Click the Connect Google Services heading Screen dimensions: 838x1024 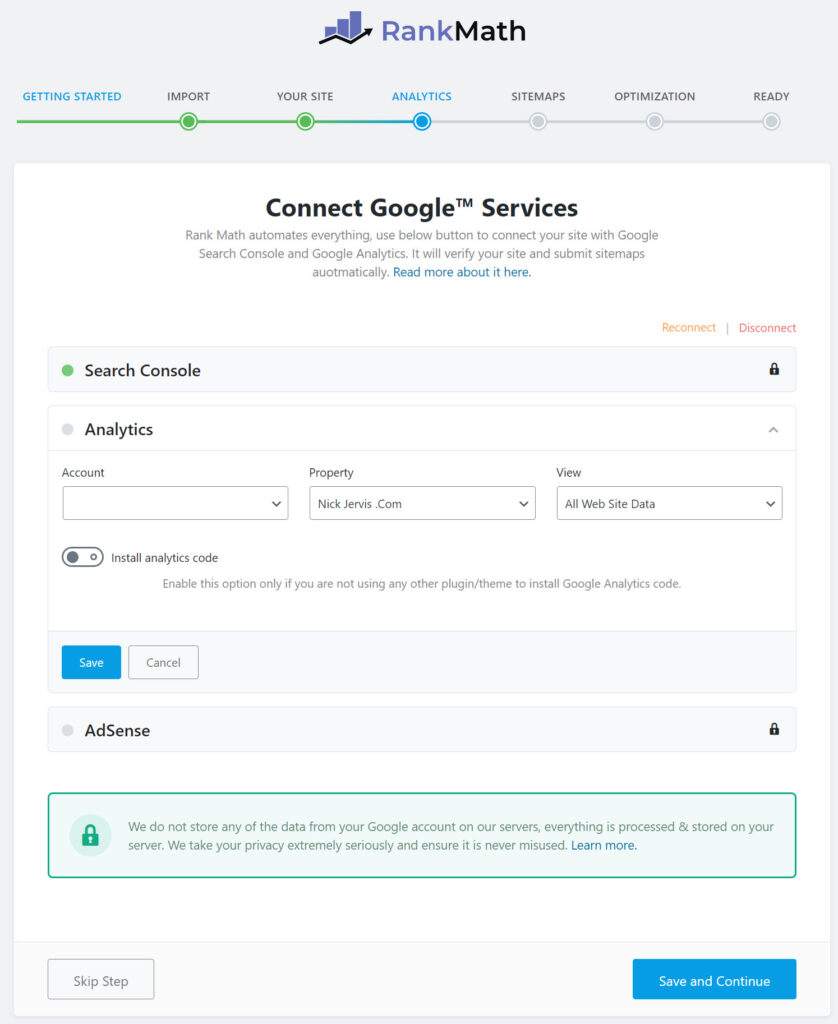pyautogui.click(x=421, y=208)
